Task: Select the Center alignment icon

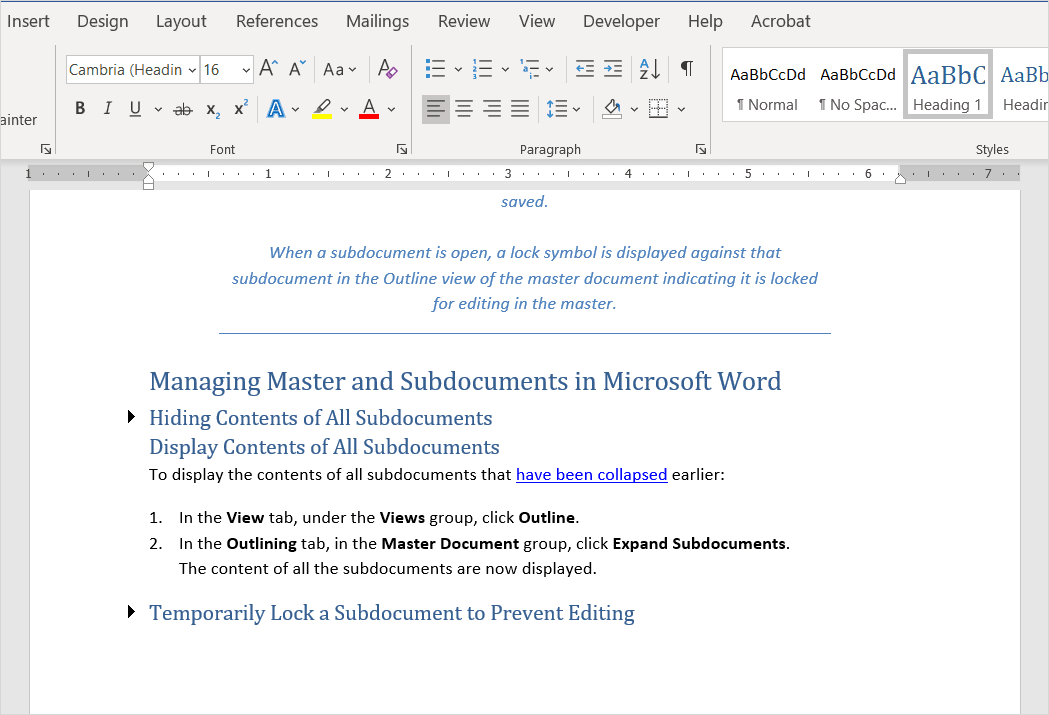Action: click(464, 108)
